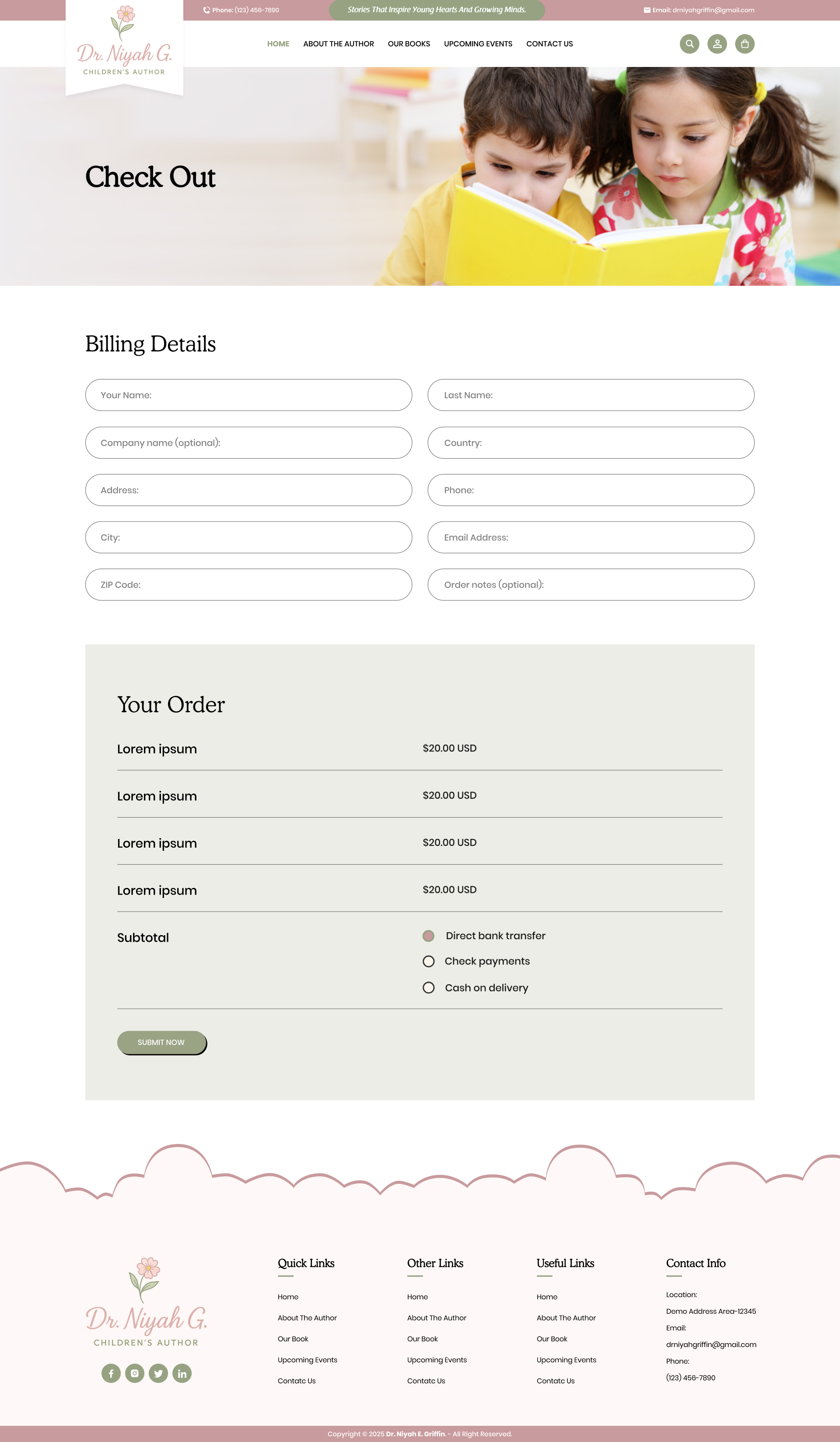Screen dimensions: 840x1442
Task: Click the Twitter icon in footer
Action: point(158,1373)
